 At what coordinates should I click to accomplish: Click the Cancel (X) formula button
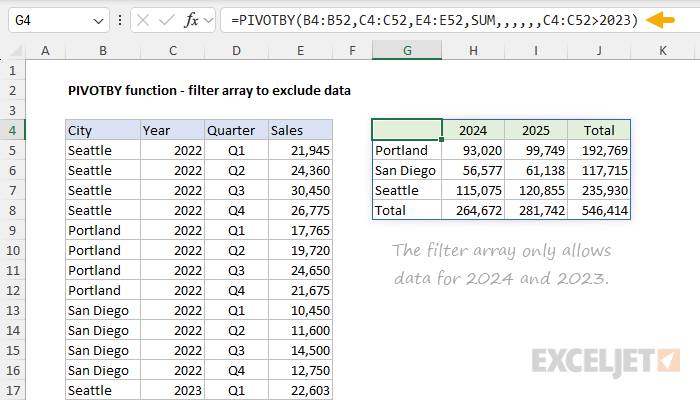point(143,21)
